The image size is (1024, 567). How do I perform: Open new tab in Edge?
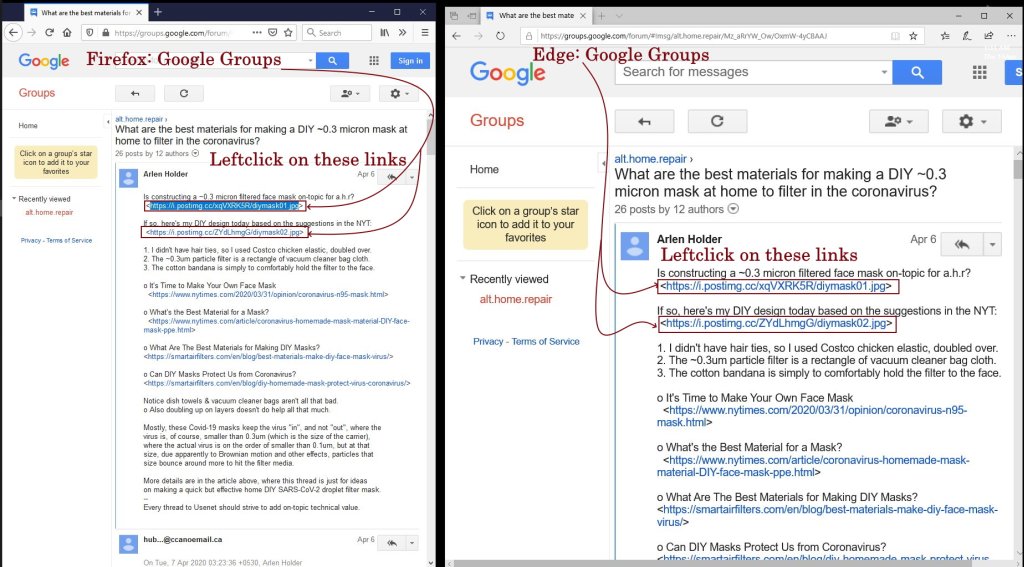[601, 16]
